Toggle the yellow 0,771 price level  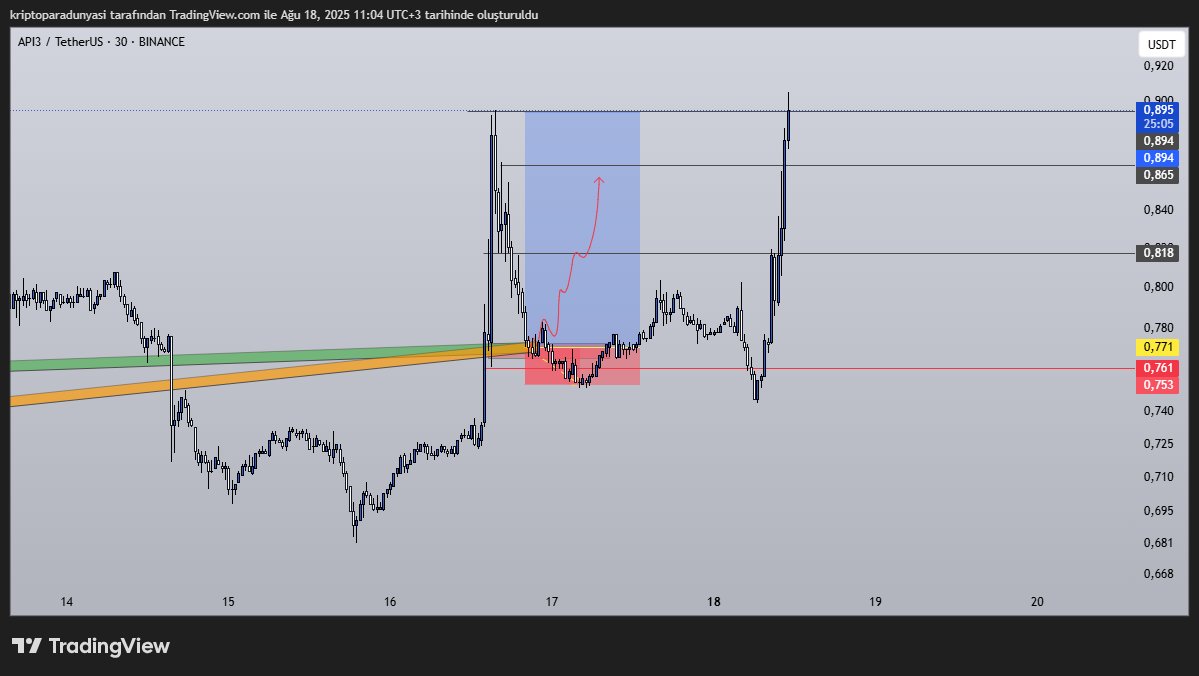1158,346
